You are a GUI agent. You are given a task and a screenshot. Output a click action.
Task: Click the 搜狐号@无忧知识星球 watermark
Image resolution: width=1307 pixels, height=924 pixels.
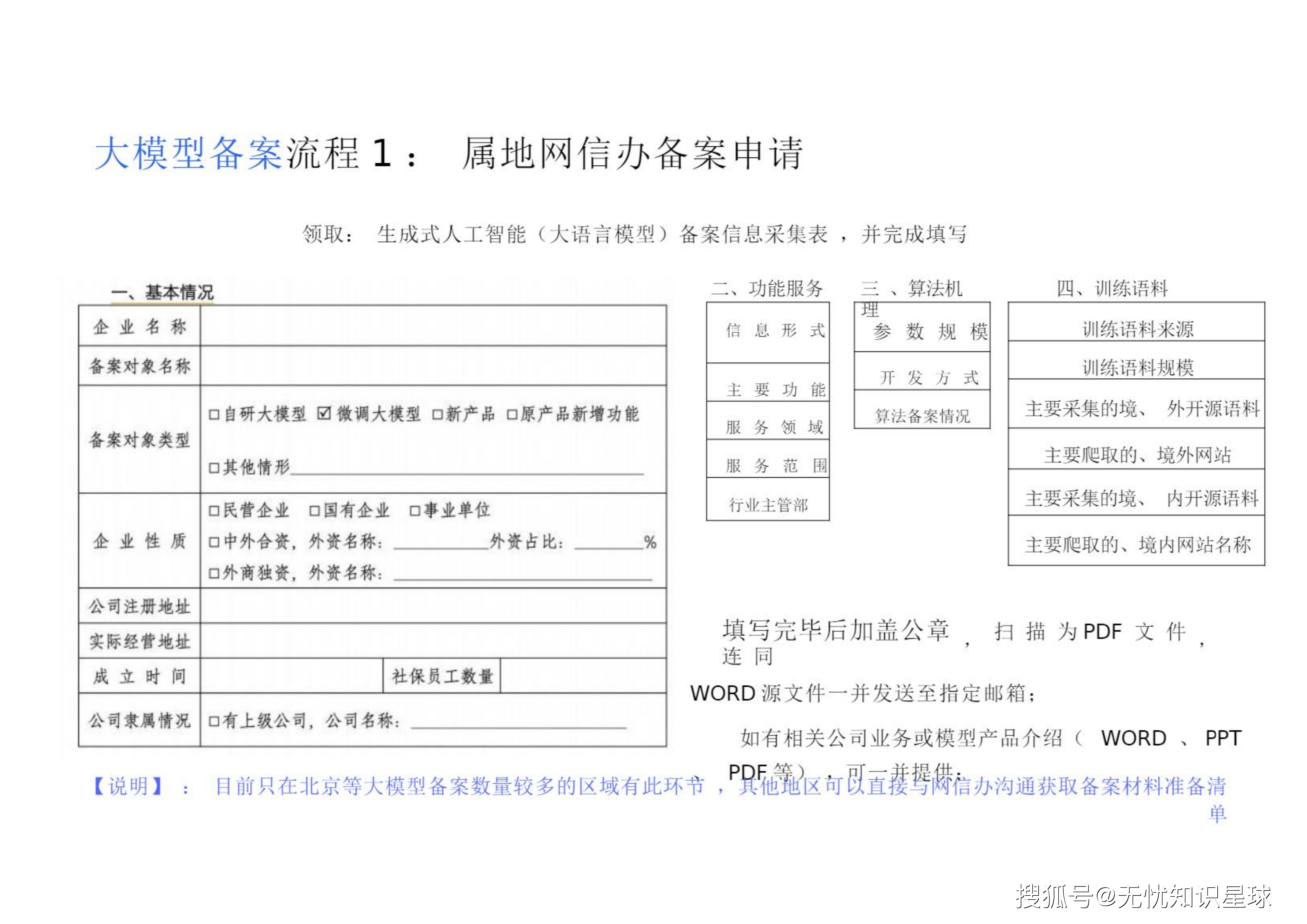tap(1143, 897)
